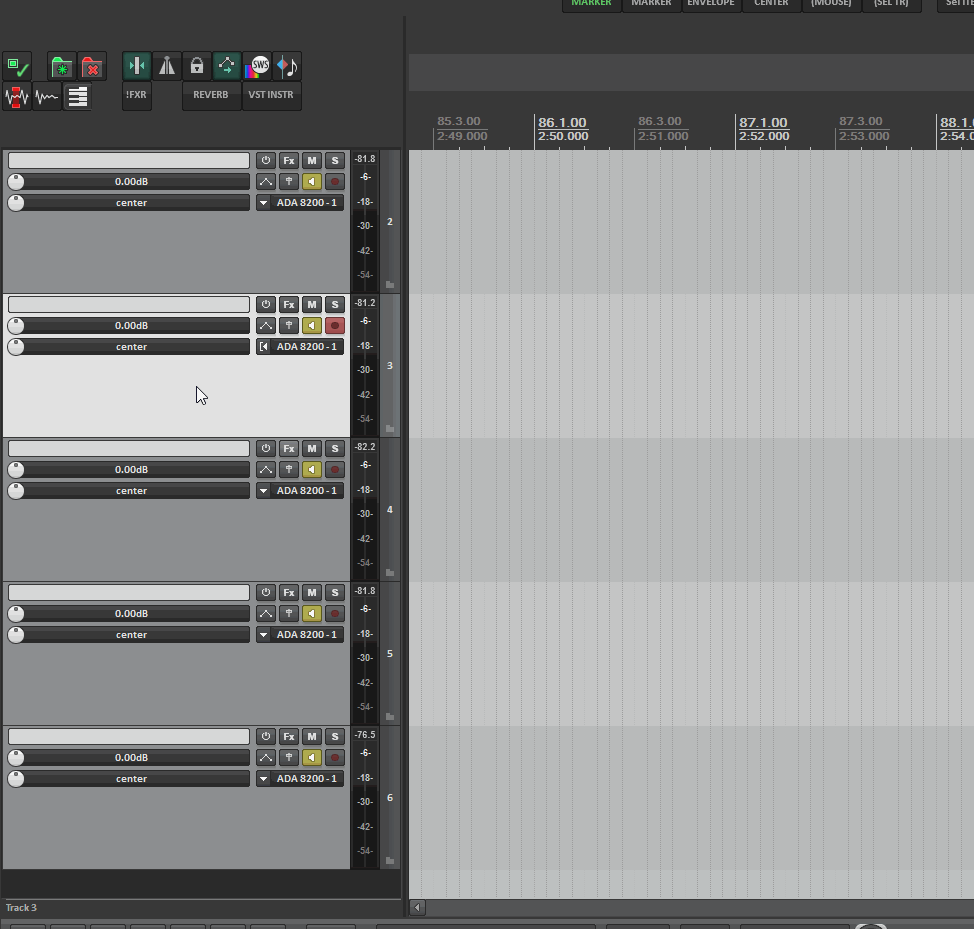Click the Fx button on track 5
Screen dimensions: 974x929
coord(289,593)
